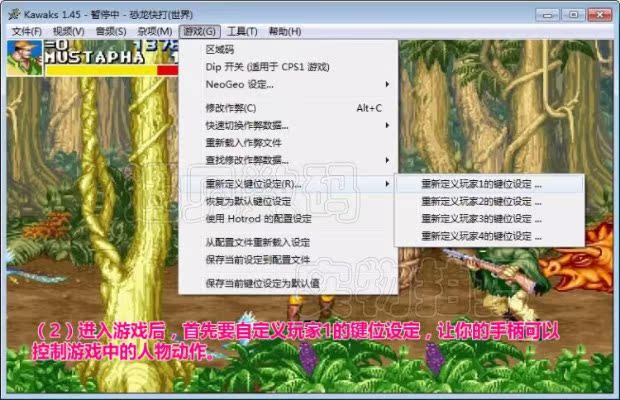Select 重新定义玩家4的键位设定
The image size is (620, 400).
coord(490,236)
